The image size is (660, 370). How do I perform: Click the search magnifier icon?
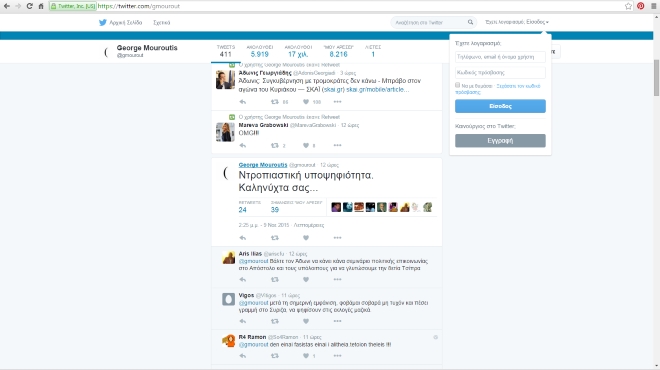click(x=470, y=22)
